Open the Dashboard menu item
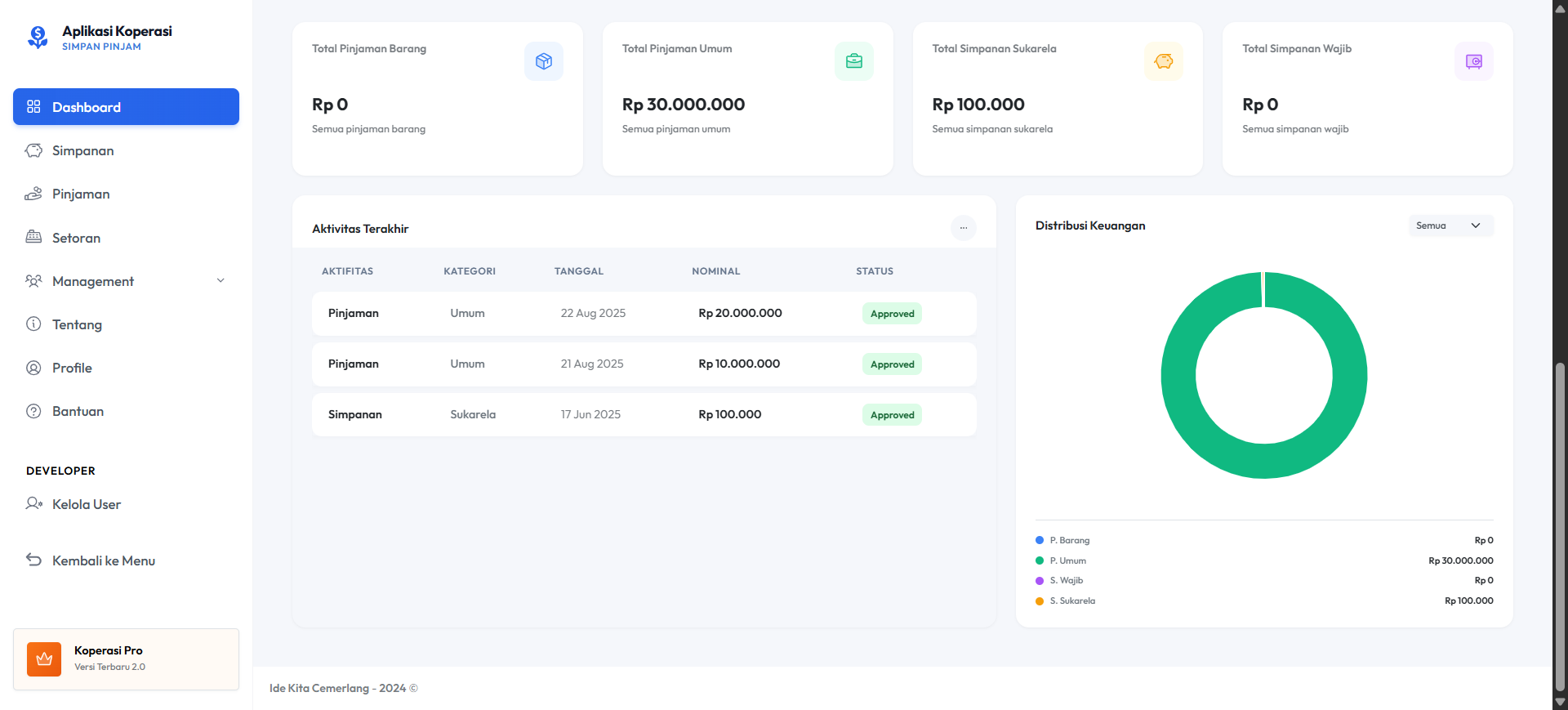Viewport: 1568px width, 710px height. coord(126,107)
